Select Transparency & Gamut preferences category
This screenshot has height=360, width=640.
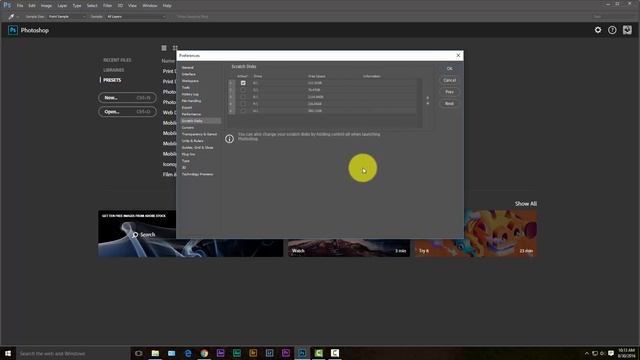tap(199, 134)
